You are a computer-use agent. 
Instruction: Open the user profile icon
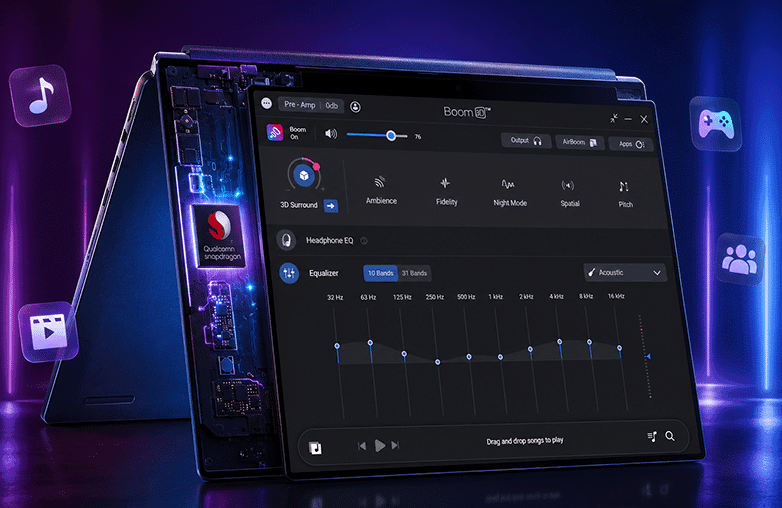(x=355, y=107)
